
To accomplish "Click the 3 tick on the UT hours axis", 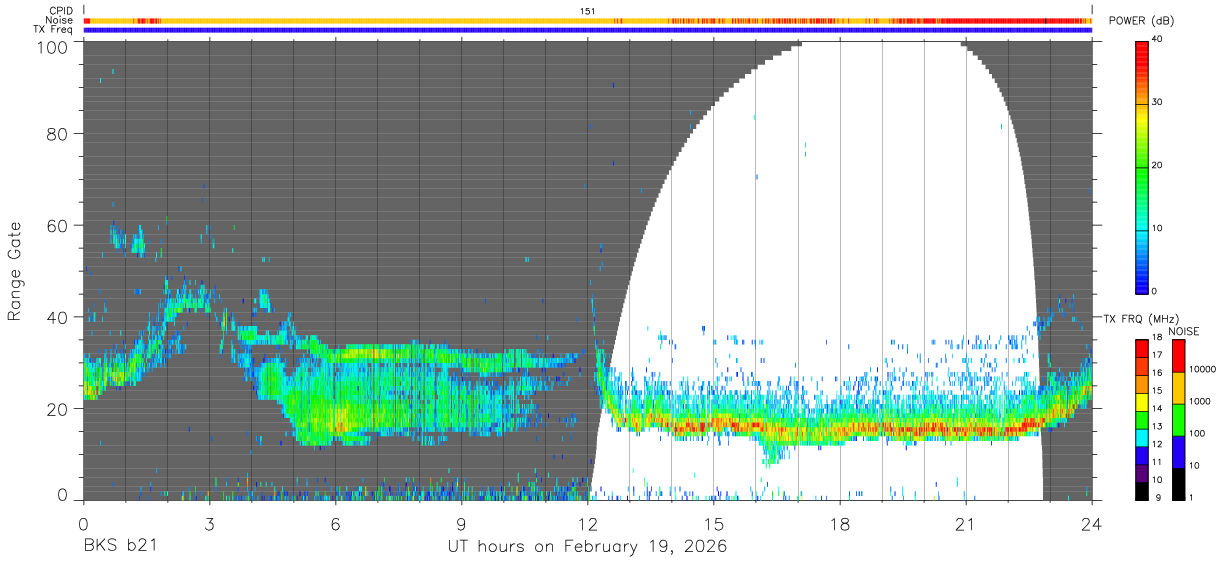I will coord(209,523).
